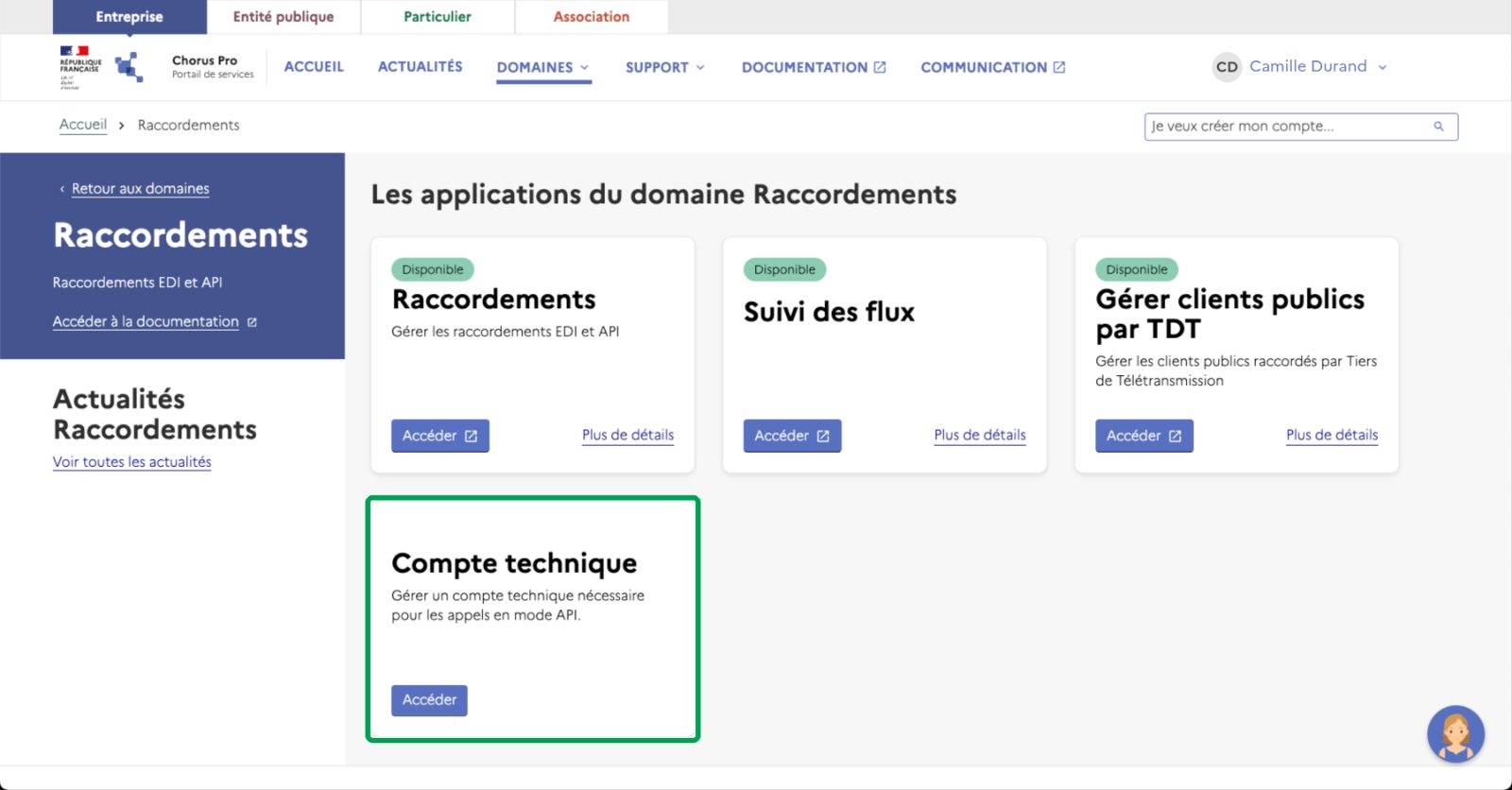Viewport: 1512px width, 790px height.
Task: Switch to the Particulier tab
Action: pos(438,17)
